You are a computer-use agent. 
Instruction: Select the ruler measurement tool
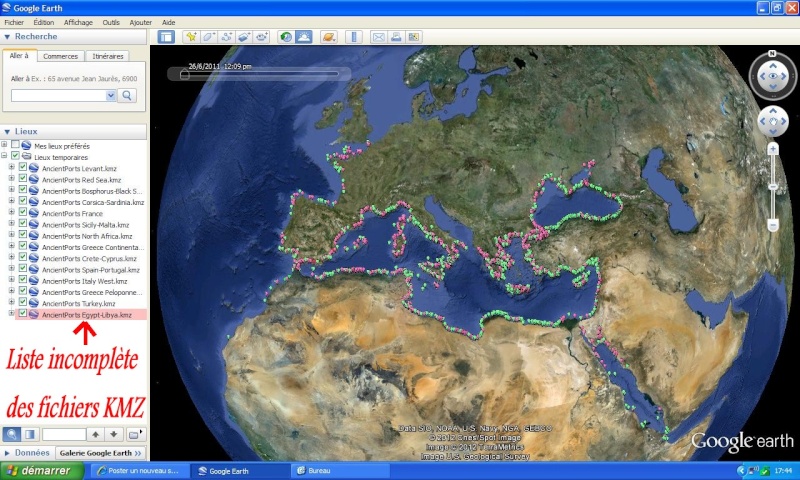pyautogui.click(x=354, y=37)
